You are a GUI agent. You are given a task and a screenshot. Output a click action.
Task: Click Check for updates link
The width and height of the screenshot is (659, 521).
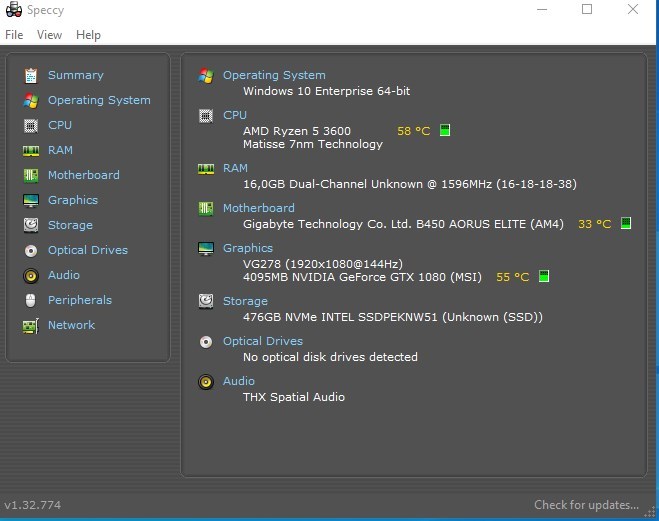586,505
